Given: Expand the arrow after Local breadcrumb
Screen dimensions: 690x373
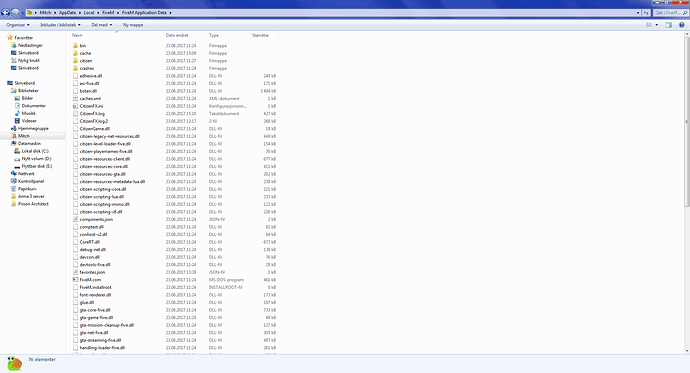Looking at the screenshot, I should coord(98,13).
